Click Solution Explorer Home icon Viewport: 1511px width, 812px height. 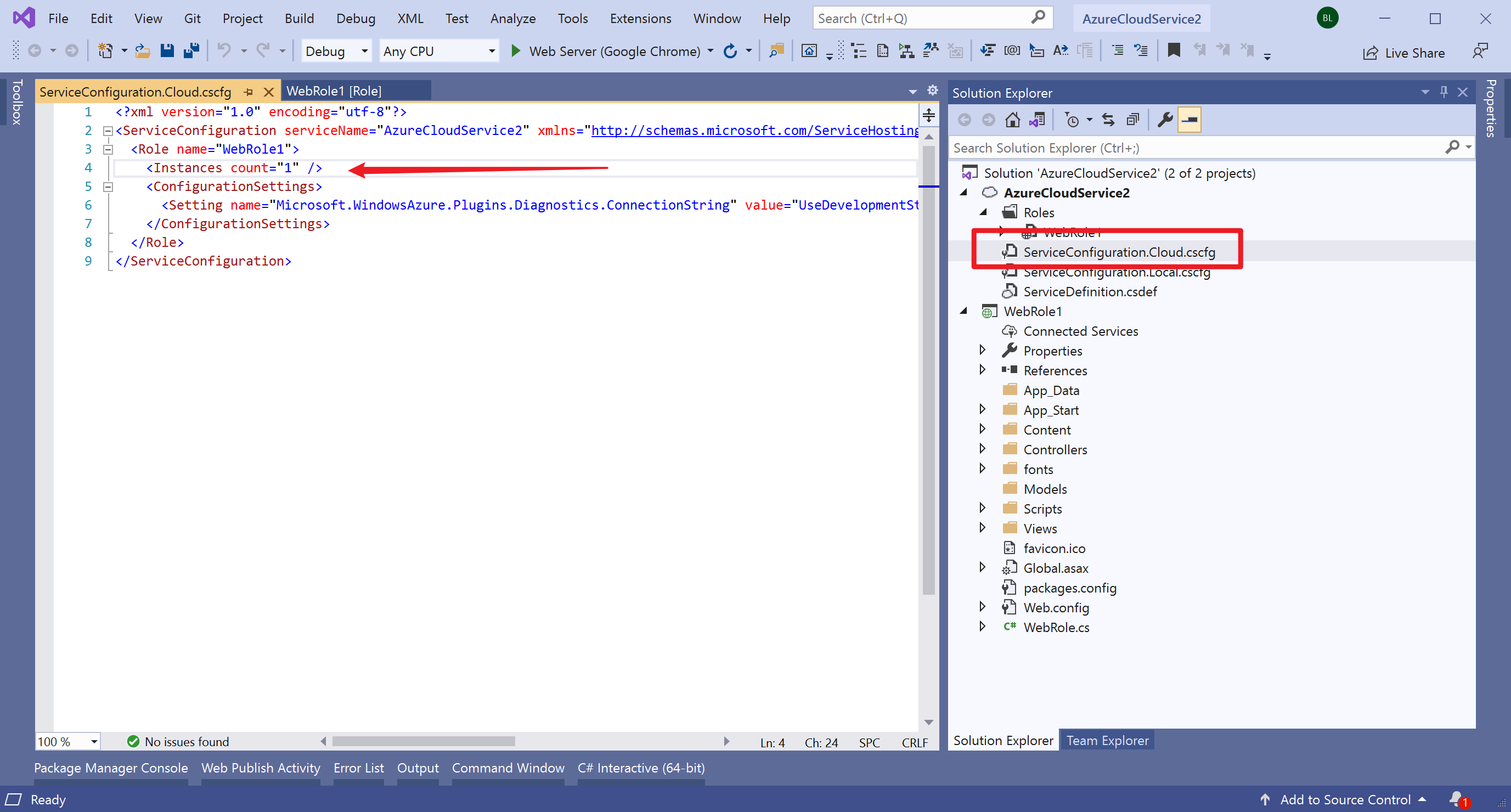point(1012,120)
